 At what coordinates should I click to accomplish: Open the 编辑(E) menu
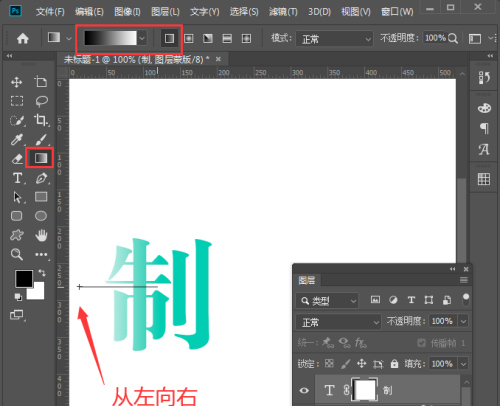click(x=89, y=12)
